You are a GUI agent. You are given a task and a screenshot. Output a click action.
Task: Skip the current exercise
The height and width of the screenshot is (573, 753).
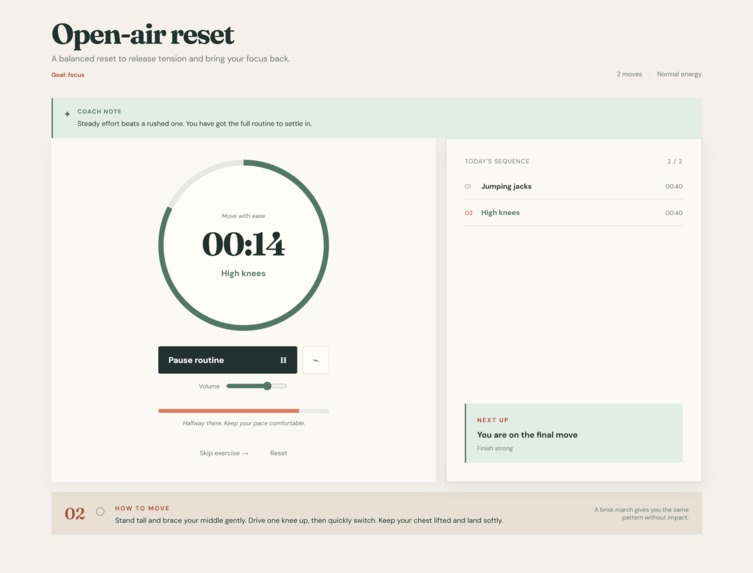tap(224, 453)
